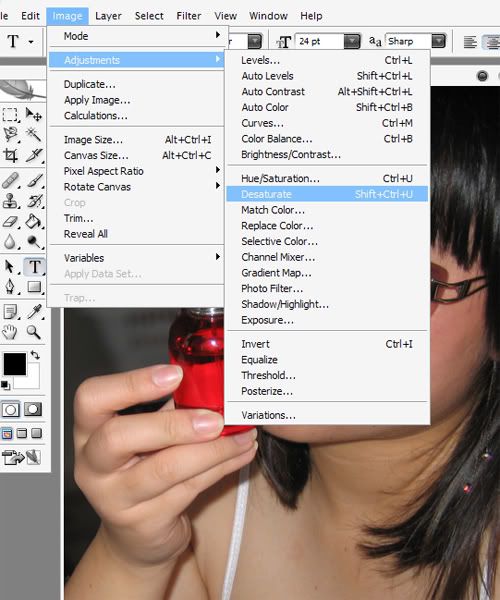Image resolution: width=500 pixels, height=600 pixels.
Task: Choose Curves adjustment
Action: pyautogui.click(x=327, y=123)
